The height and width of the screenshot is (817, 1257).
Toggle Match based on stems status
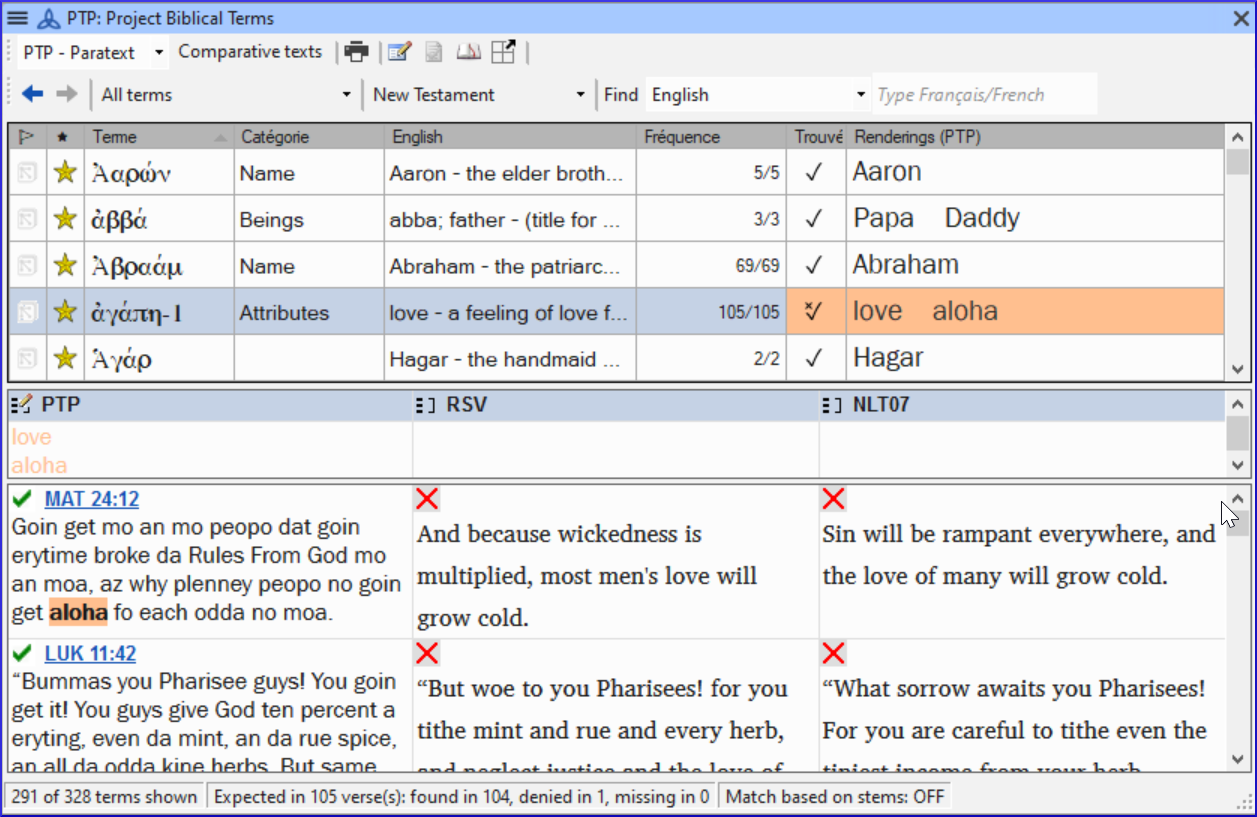coord(833,797)
